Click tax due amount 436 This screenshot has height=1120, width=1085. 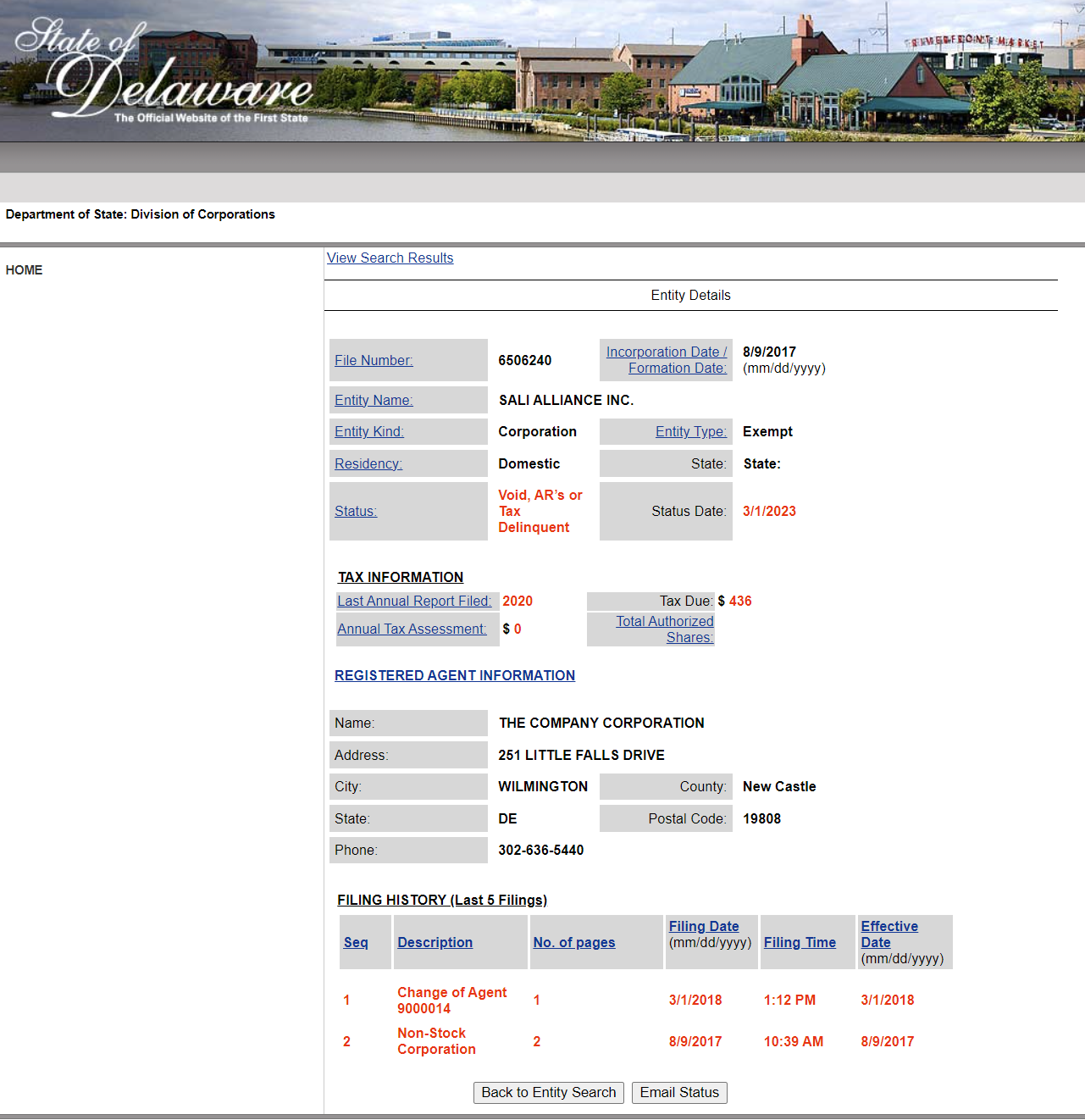(x=740, y=601)
